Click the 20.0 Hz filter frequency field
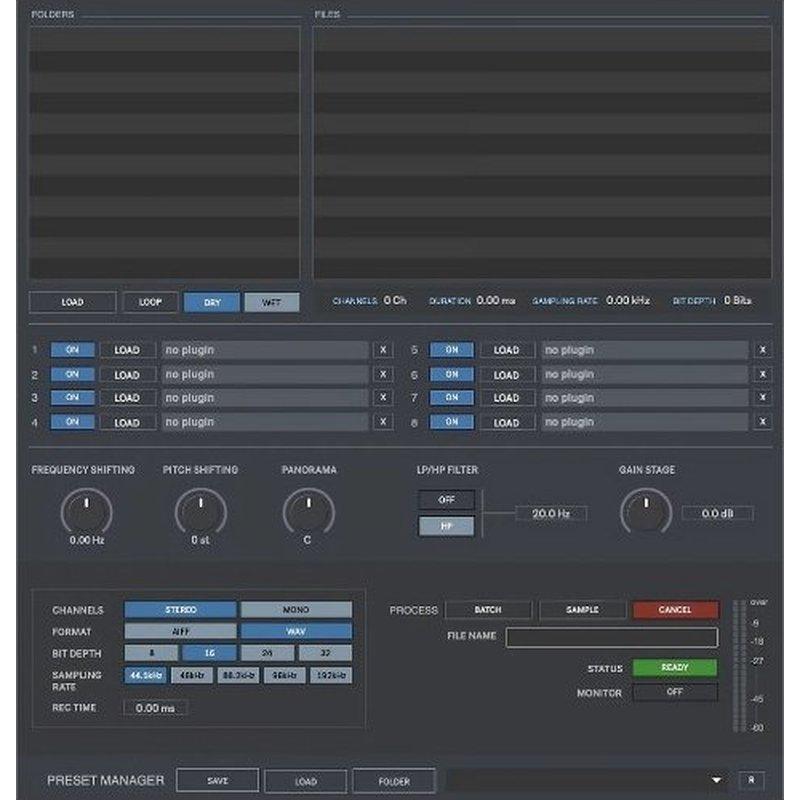This screenshot has width=800, height=800. click(x=551, y=513)
